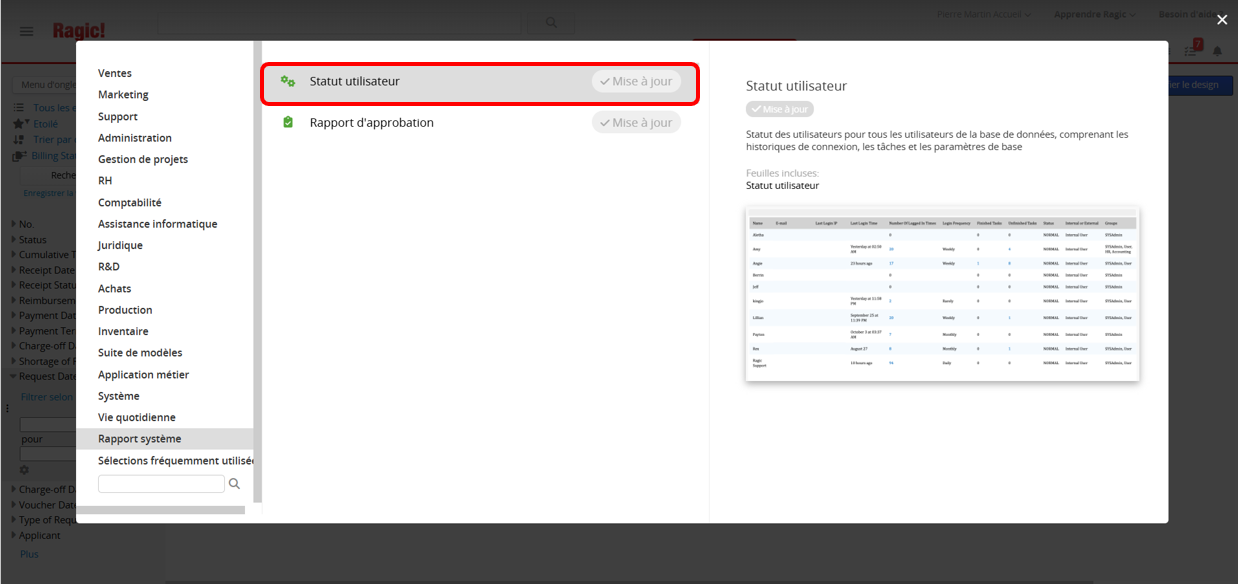Viewport: 1238px width, 584px height.
Task: Close the template dialog with the X
Action: [1222, 20]
